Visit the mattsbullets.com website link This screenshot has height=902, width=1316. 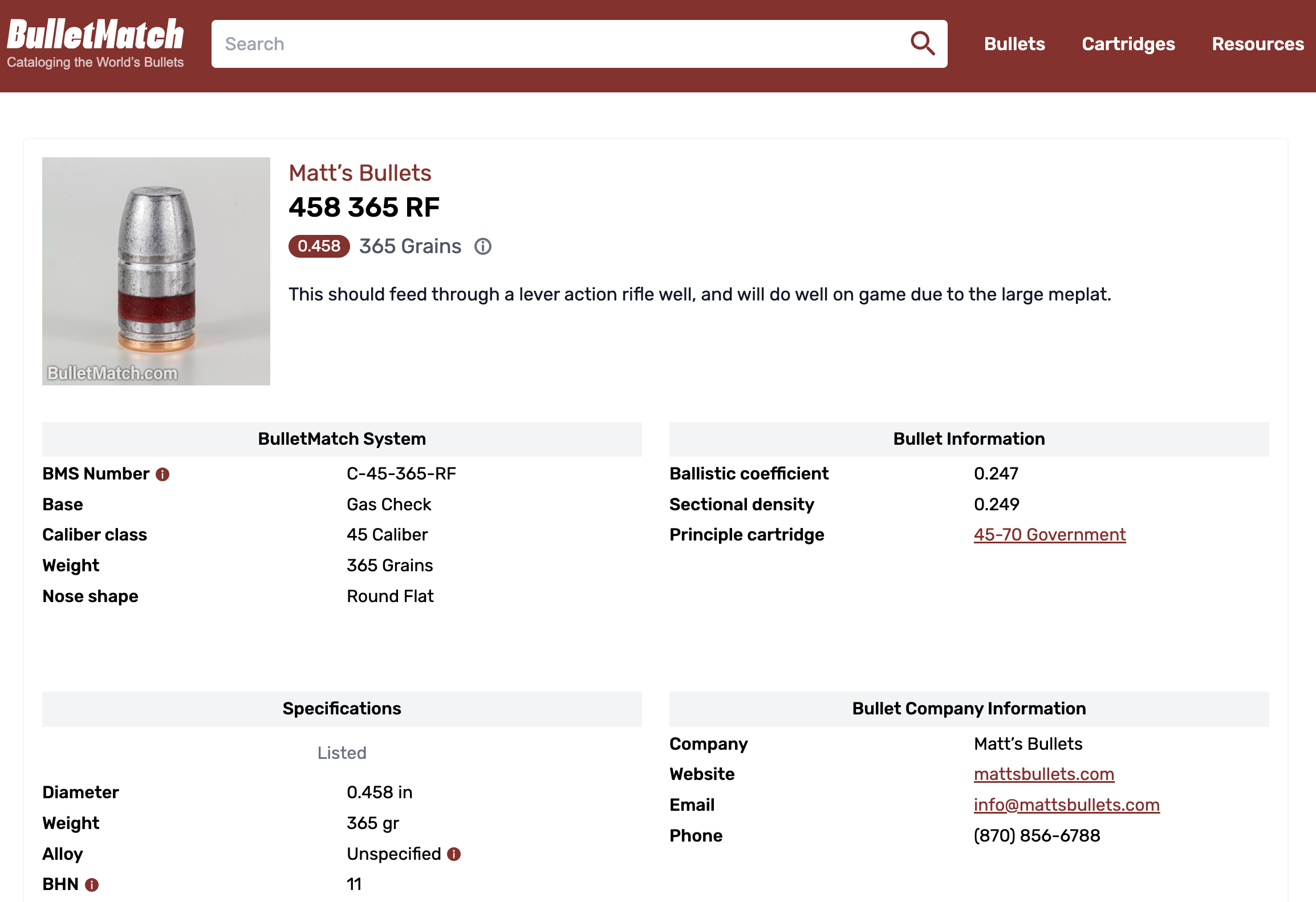tap(1043, 774)
